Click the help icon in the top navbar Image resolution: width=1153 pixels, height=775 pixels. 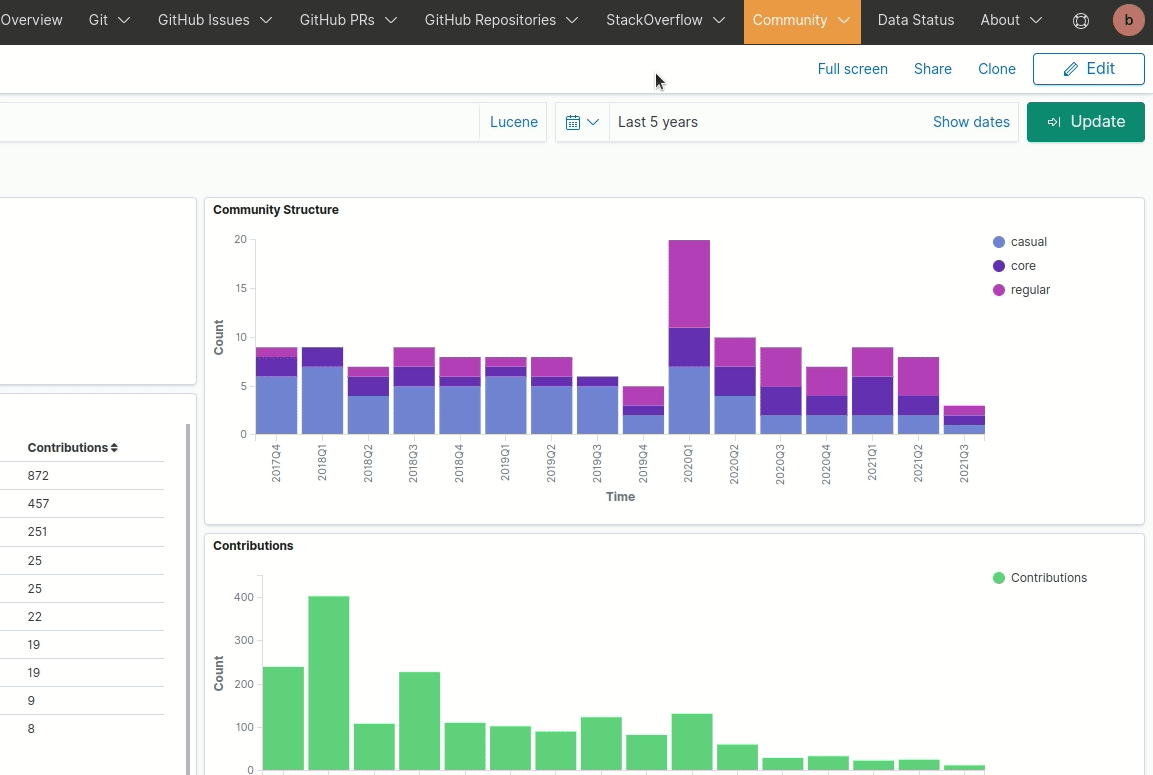coord(1080,20)
